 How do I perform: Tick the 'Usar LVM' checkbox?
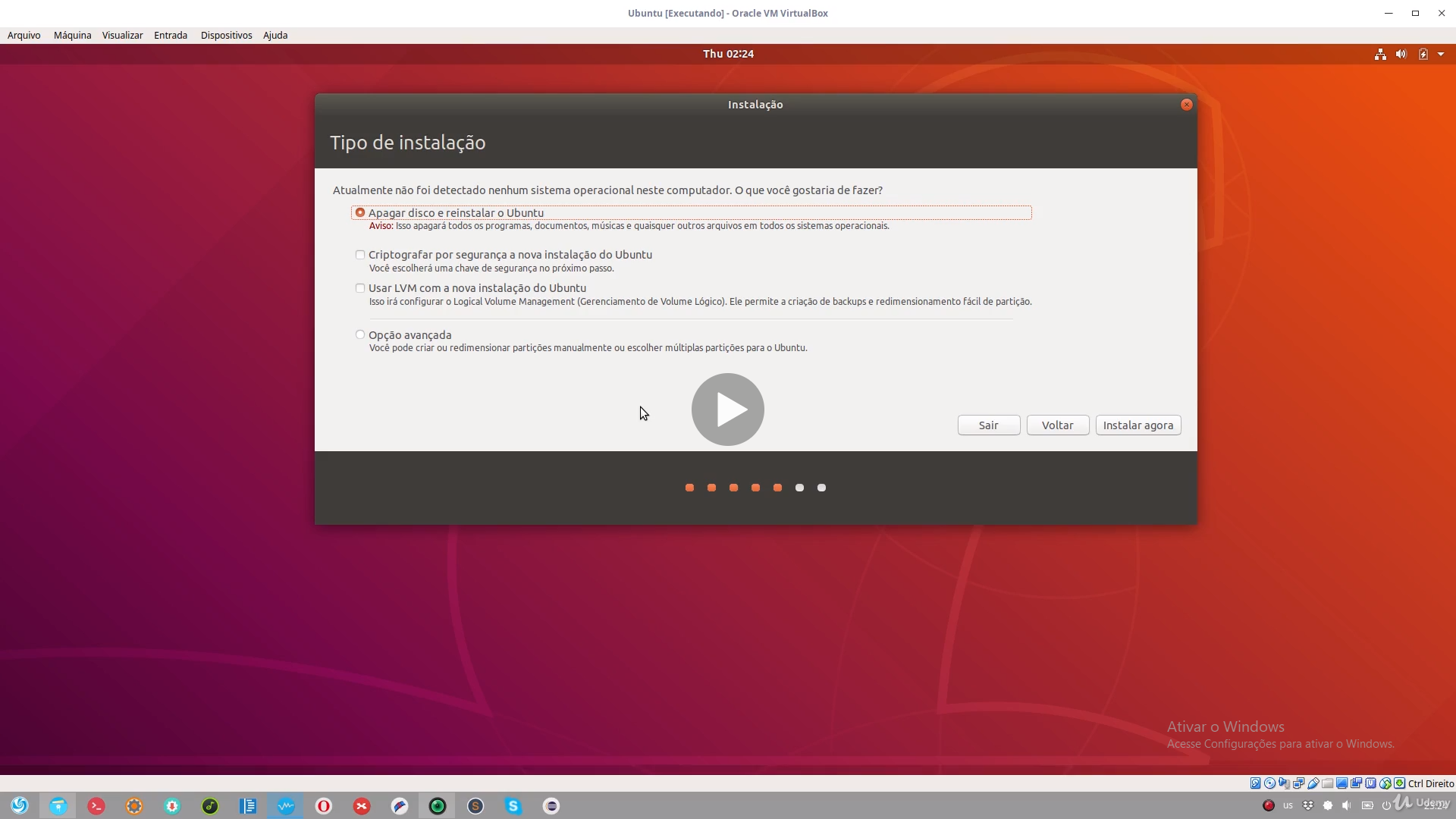tap(360, 288)
